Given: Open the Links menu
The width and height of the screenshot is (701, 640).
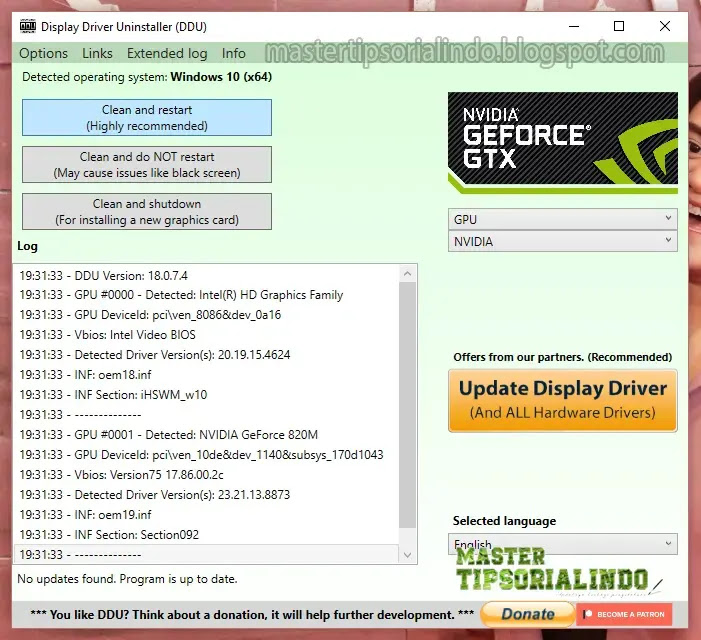Looking at the screenshot, I should coord(97,54).
